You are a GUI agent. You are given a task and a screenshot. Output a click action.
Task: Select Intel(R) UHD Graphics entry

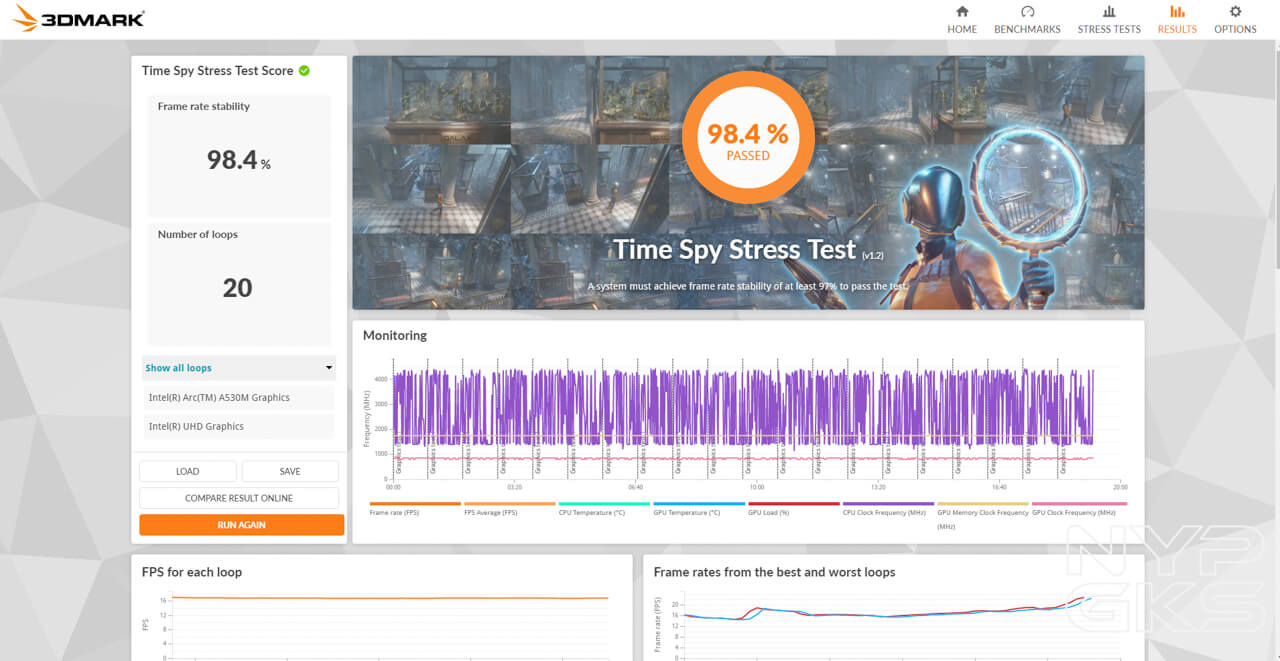pyautogui.click(x=239, y=427)
